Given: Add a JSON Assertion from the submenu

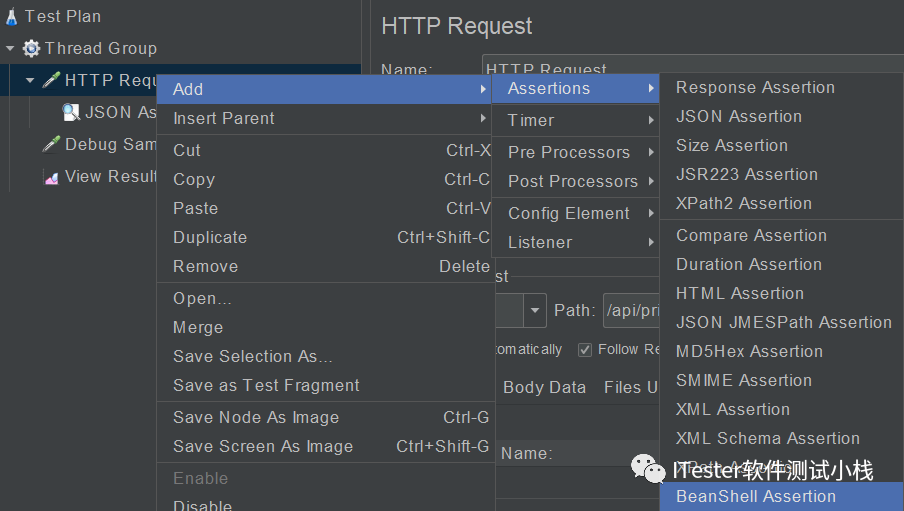Looking at the screenshot, I should 781,116.
